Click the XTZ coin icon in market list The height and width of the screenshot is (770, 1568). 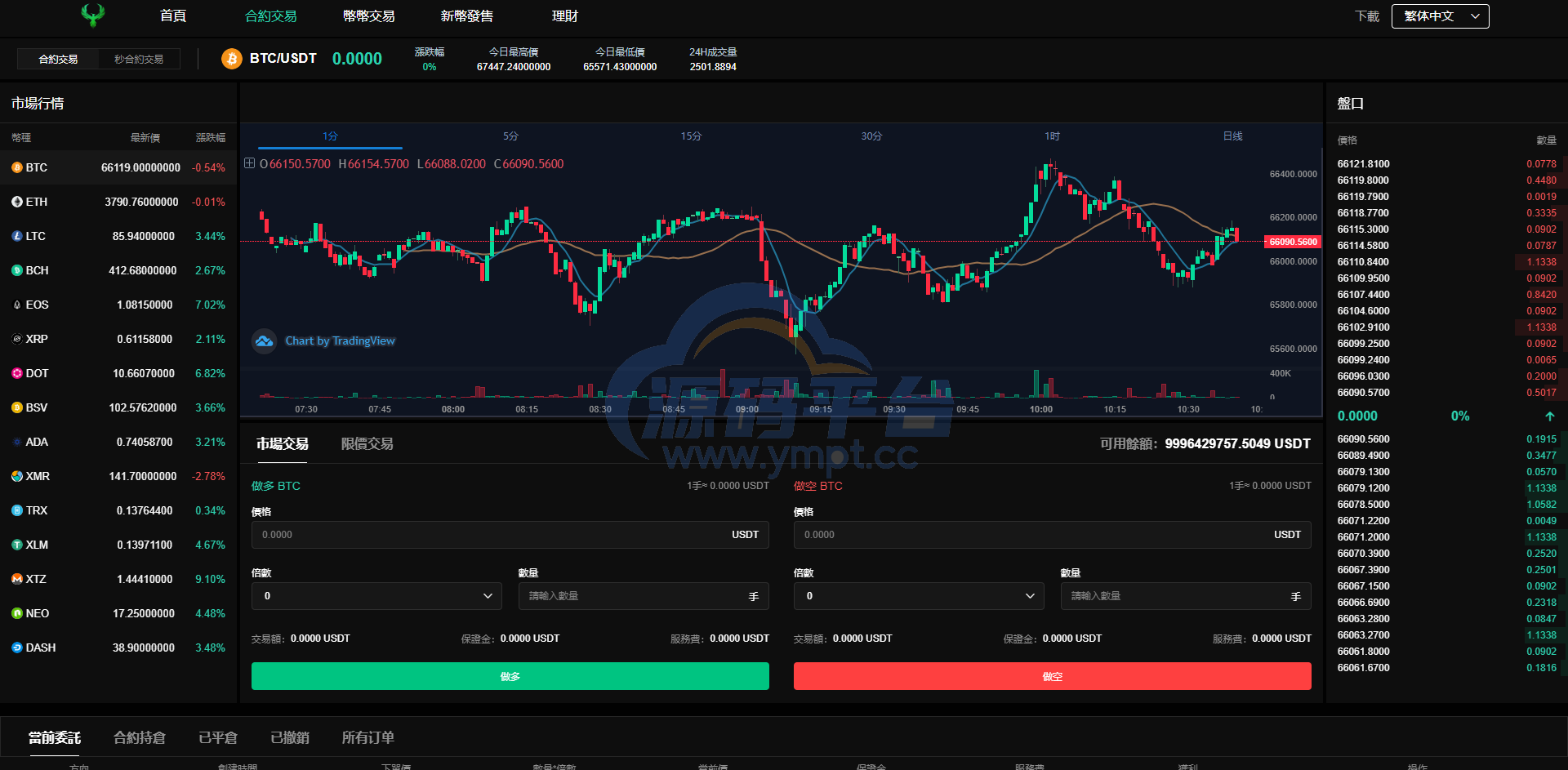click(x=16, y=579)
